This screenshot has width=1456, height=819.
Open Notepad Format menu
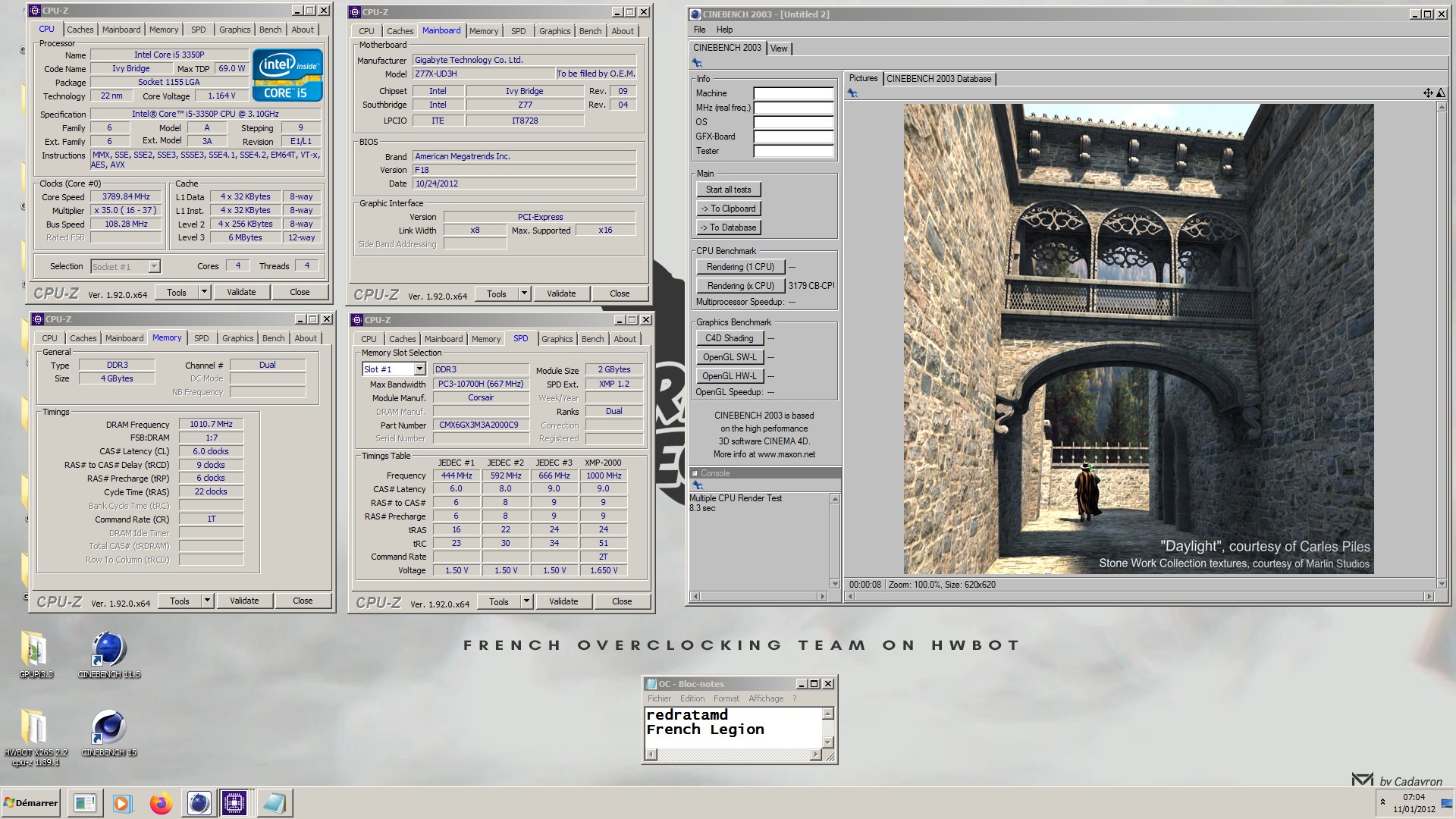pos(726,698)
